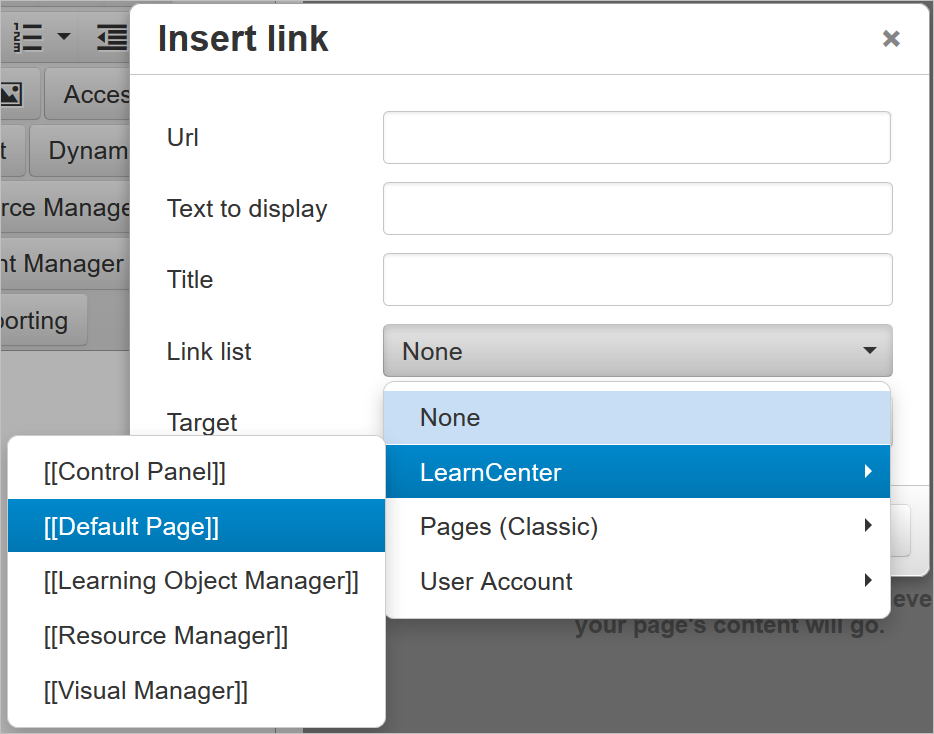Screen dimensions: 934x734
Task: Pick [[Resource Manager]] link
Action: (196, 636)
